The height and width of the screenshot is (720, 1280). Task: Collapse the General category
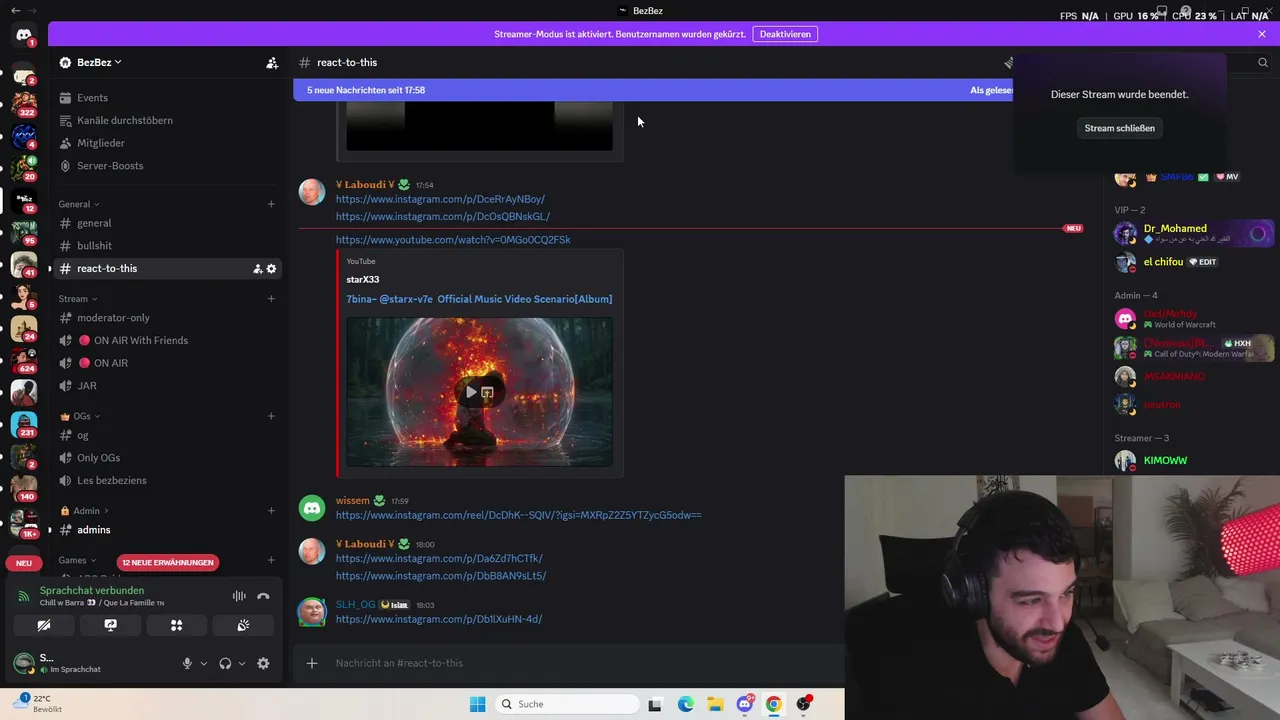coord(78,204)
